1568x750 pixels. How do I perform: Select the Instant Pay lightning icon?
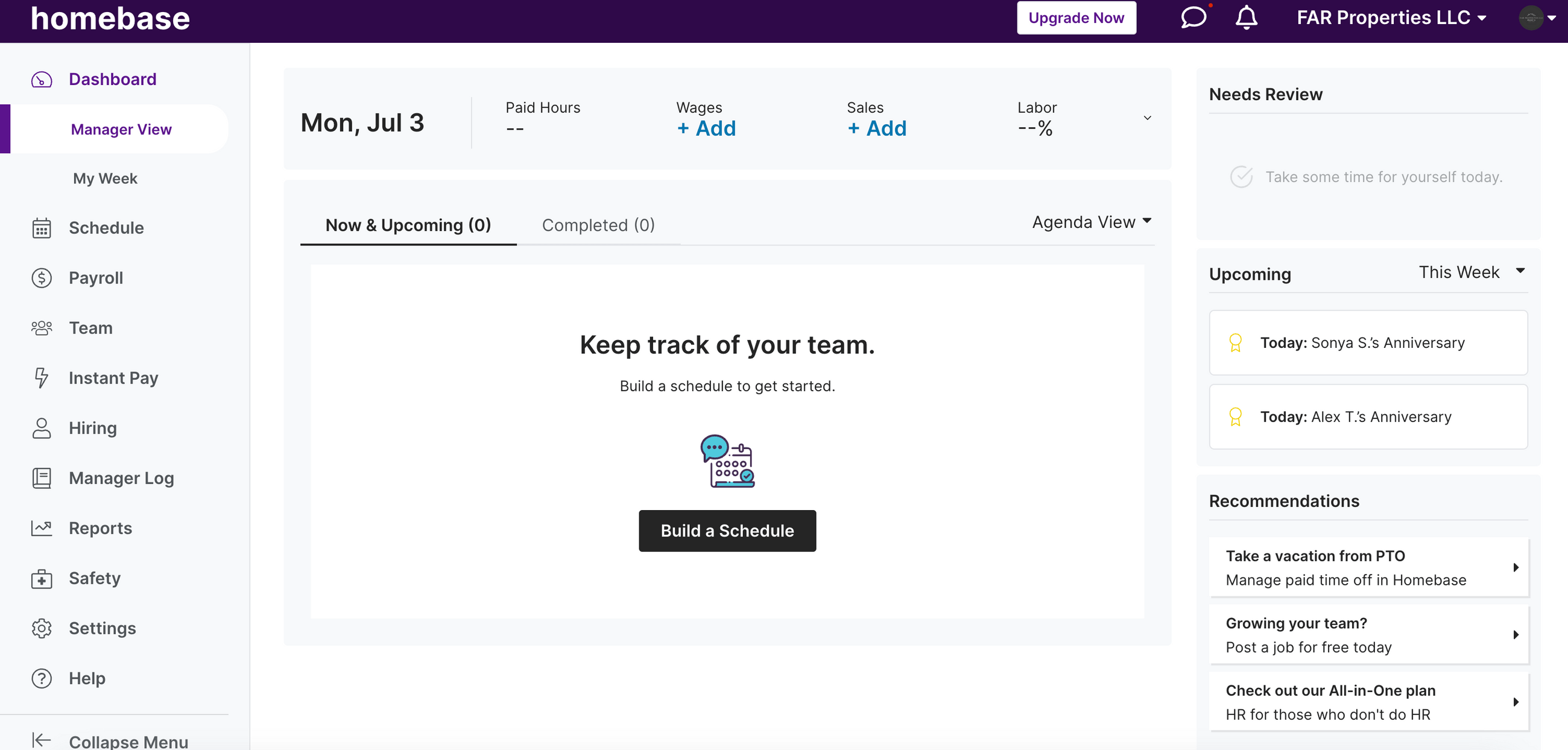pyautogui.click(x=41, y=378)
